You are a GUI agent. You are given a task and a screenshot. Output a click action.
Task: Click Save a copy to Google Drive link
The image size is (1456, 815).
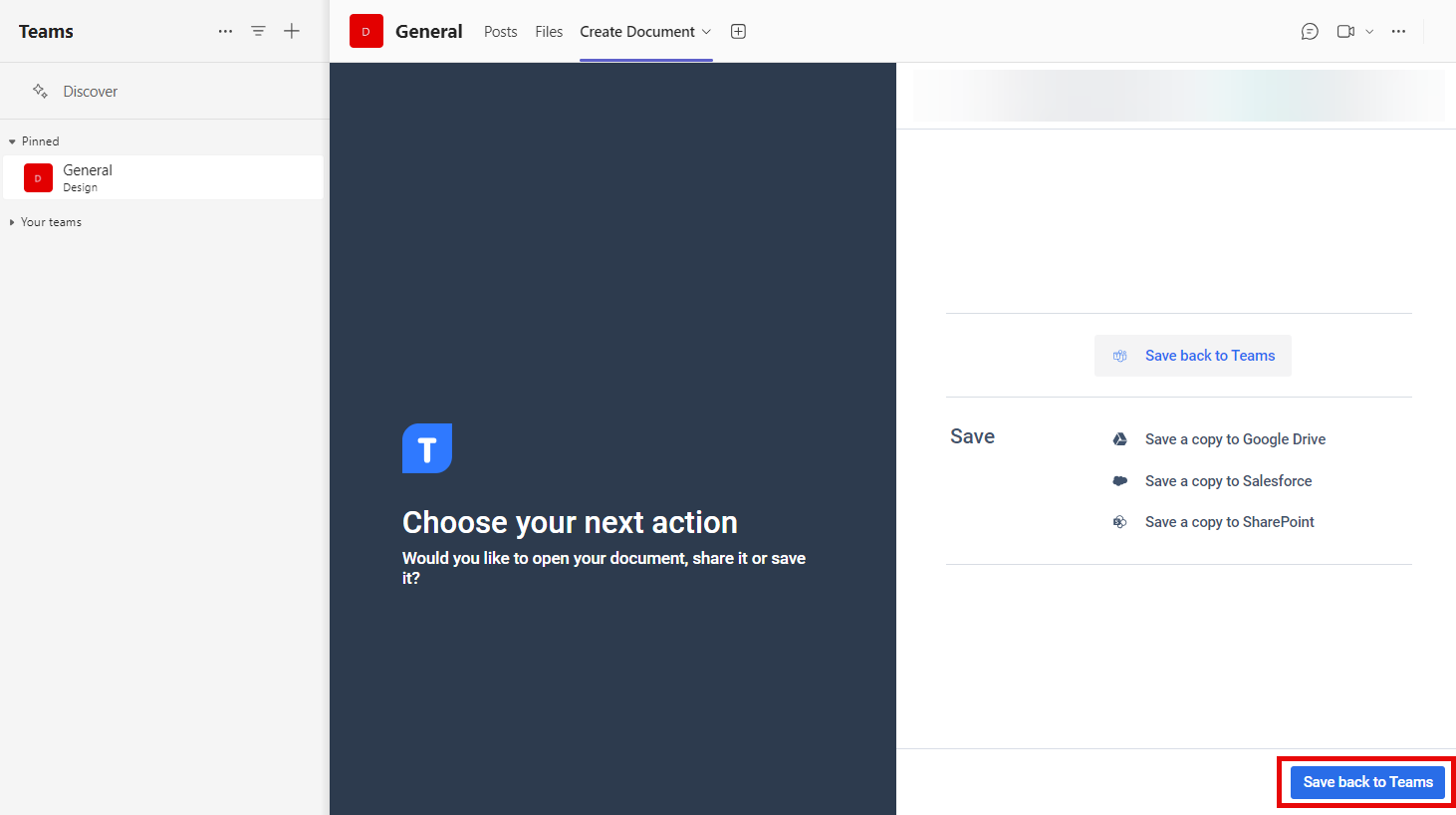pos(1235,438)
